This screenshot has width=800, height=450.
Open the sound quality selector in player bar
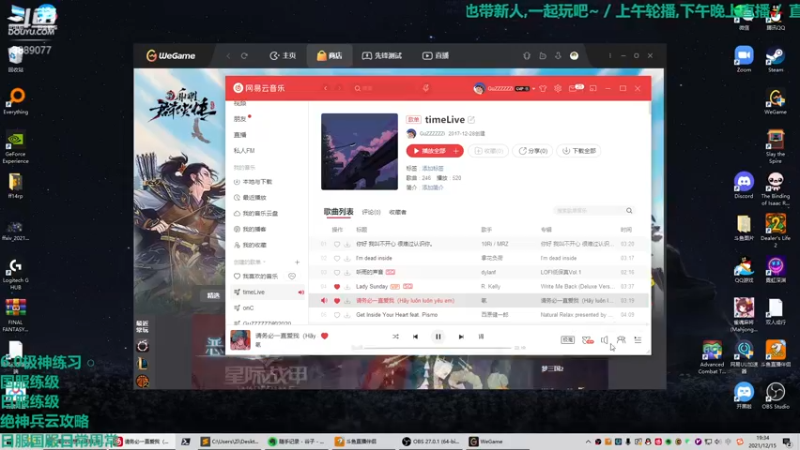point(567,340)
